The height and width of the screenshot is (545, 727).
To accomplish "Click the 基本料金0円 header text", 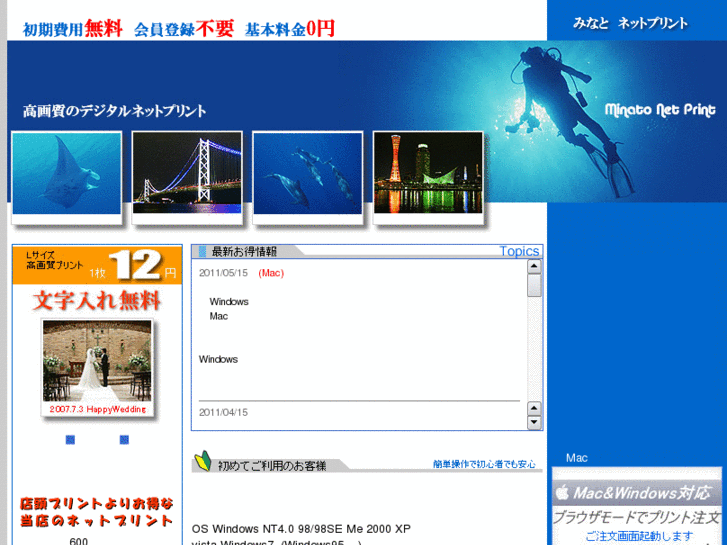I will coord(290,29).
